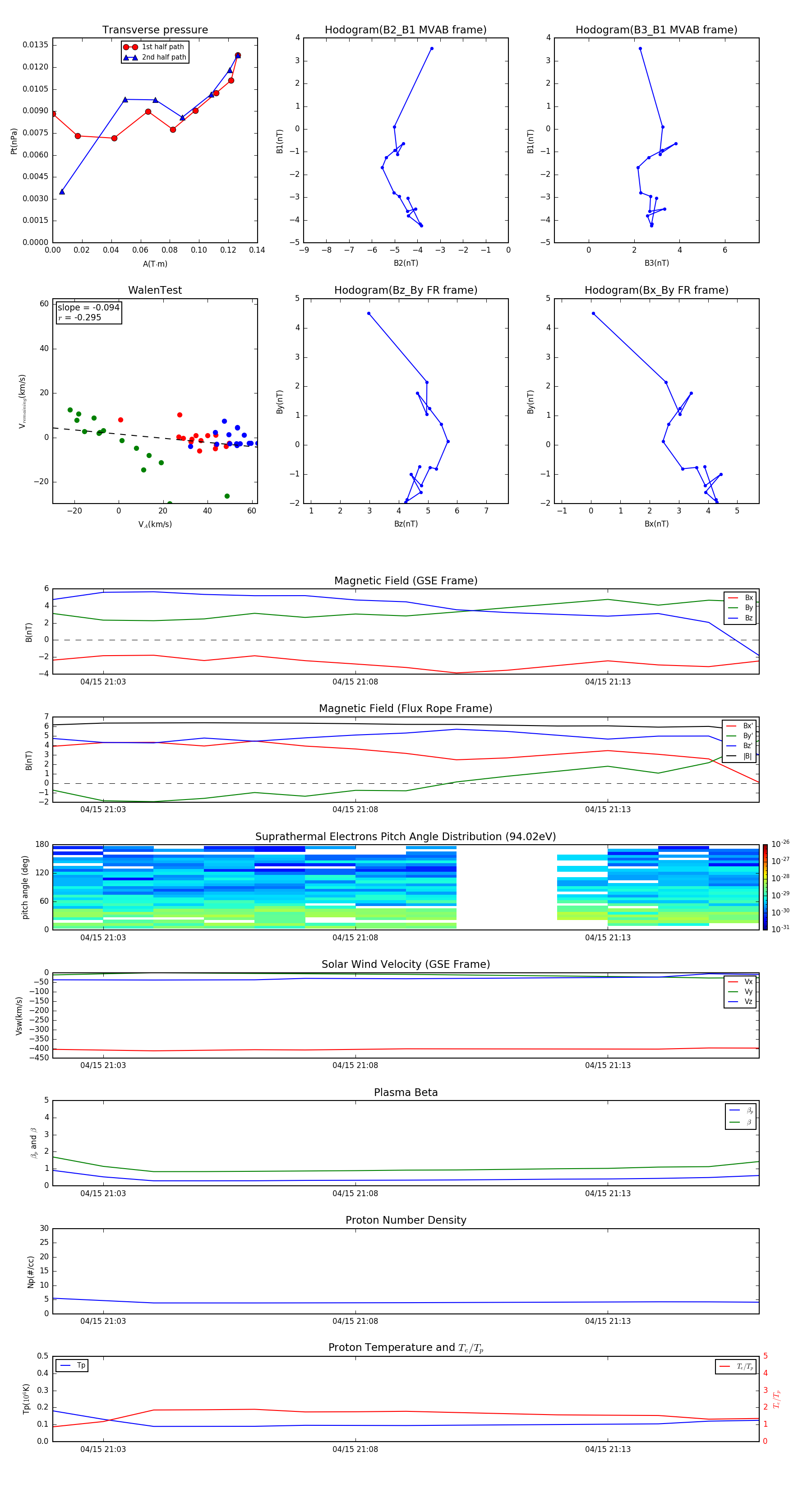The image size is (812, 1489).
Task: Select the Bx' entry in flux rope legend
Action: point(740,726)
